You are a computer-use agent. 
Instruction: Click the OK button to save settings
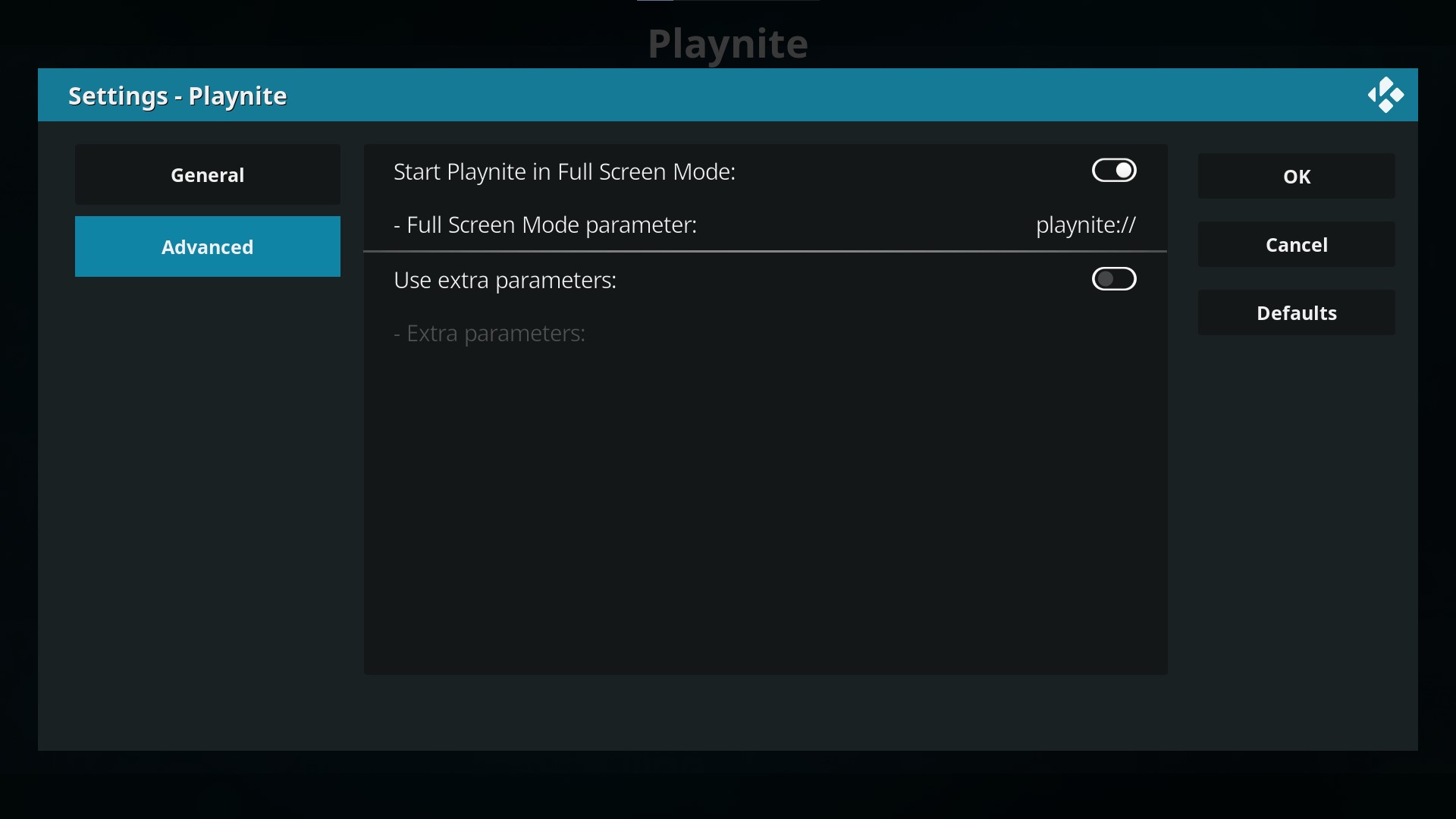[1297, 176]
